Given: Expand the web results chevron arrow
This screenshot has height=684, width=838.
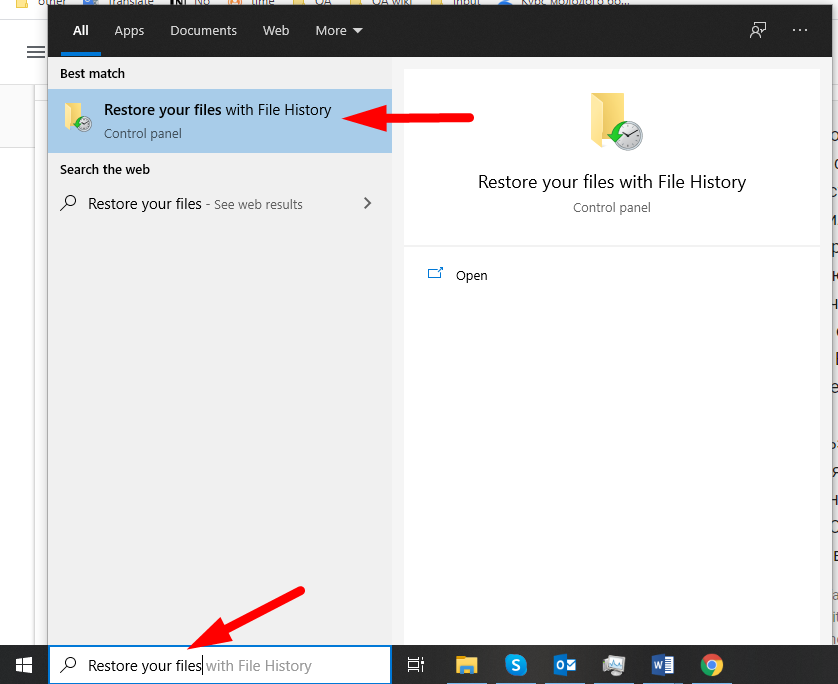Looking at the screenshot, I should coord(368,203).
